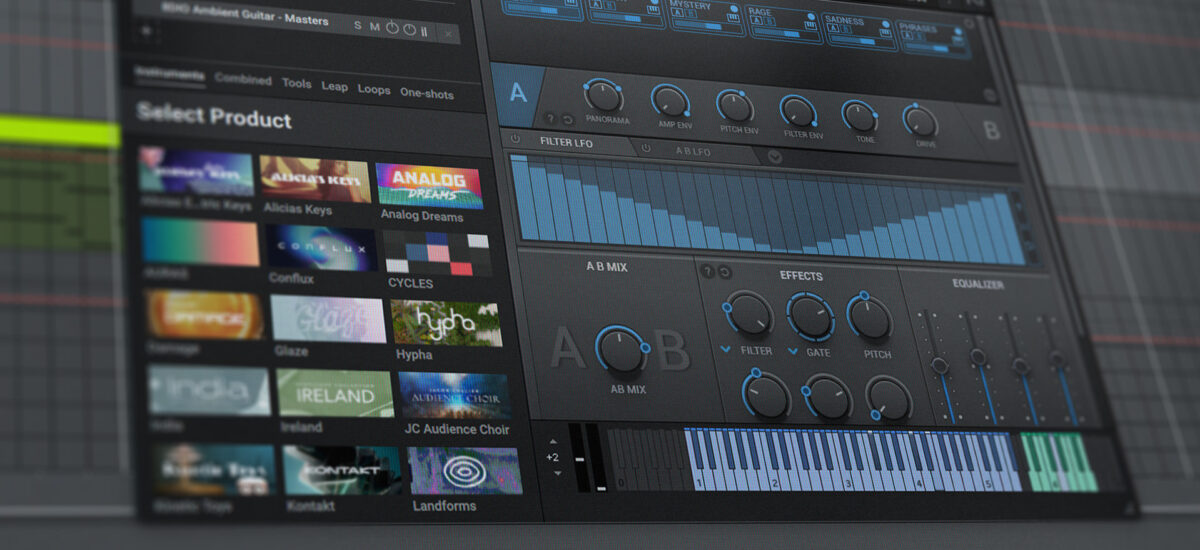Select the One-shots tab
Screen dimensions: 1200x550
coord(427,94)
